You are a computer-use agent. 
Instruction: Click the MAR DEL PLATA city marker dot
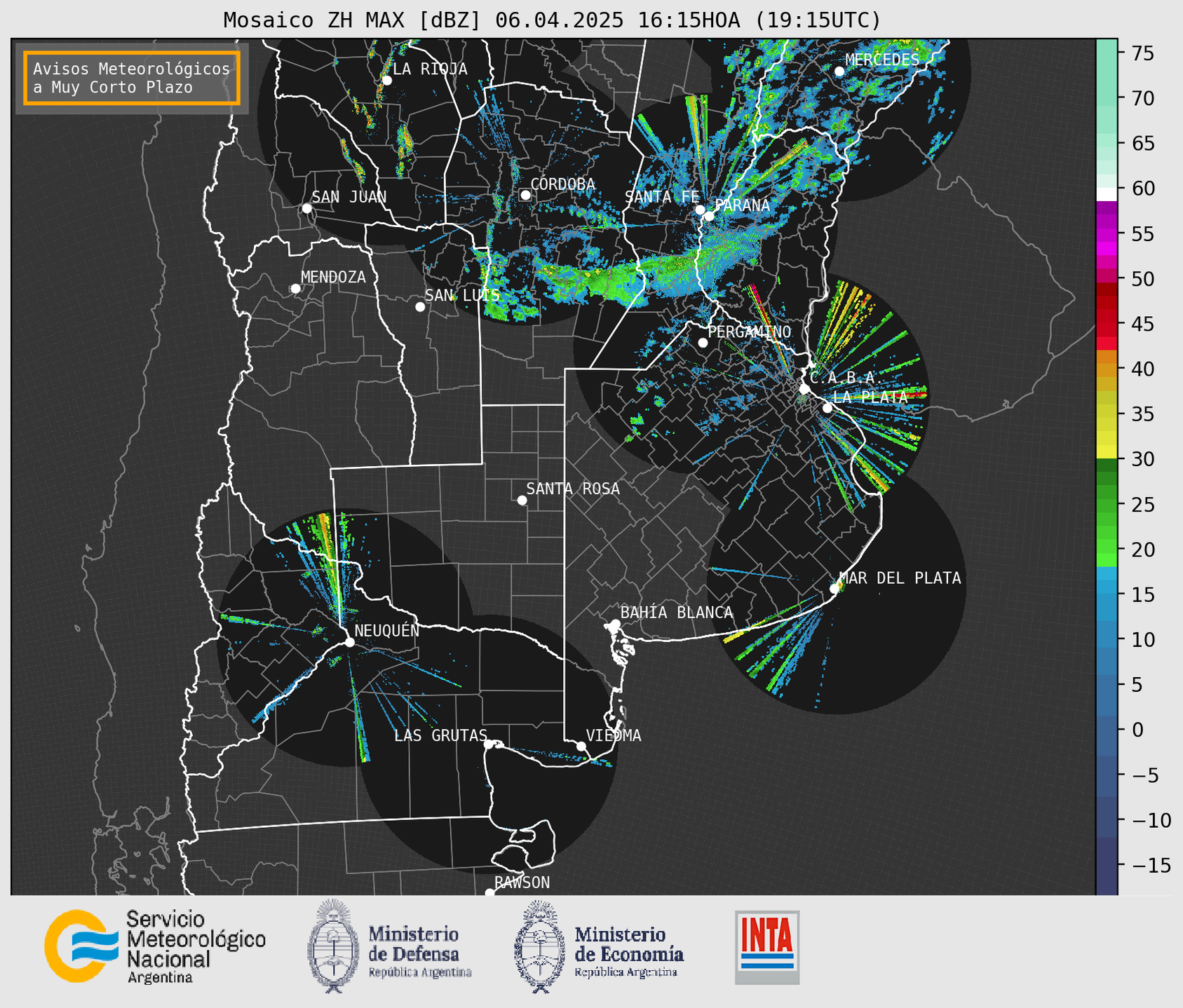[834, 589]
